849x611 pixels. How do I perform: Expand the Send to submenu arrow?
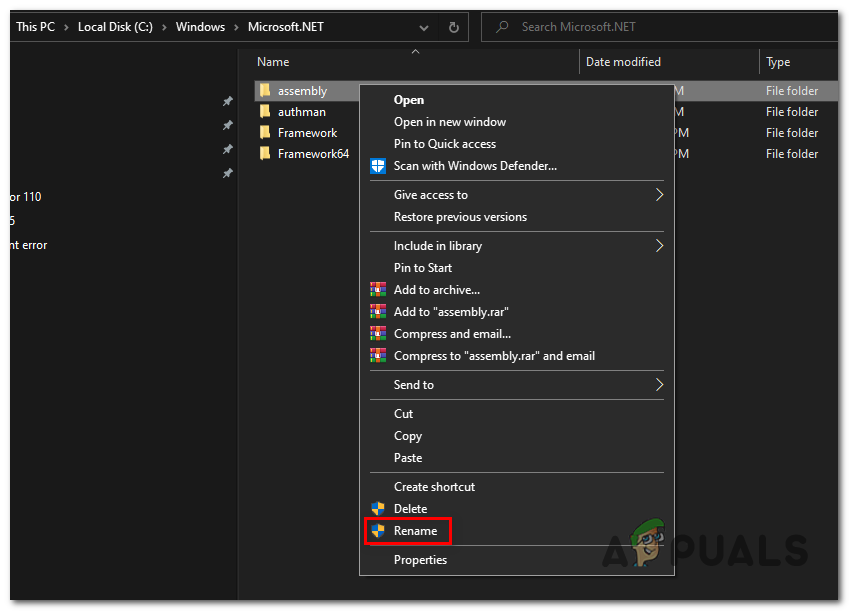coord(659,385)
